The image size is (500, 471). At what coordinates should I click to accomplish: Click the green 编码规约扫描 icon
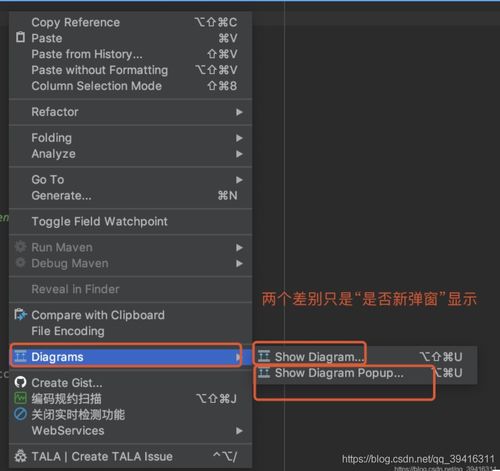click(x=20, y=398)
